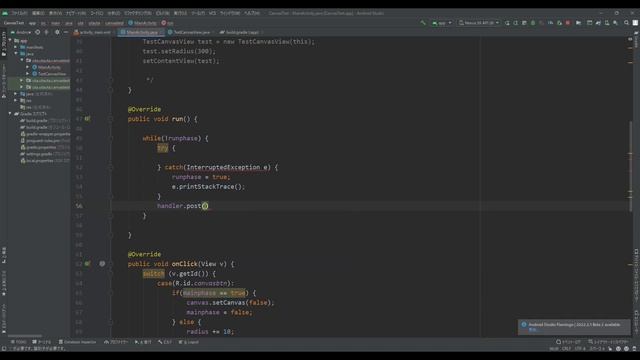Open Search Everywhere magnifier icon

626,23
